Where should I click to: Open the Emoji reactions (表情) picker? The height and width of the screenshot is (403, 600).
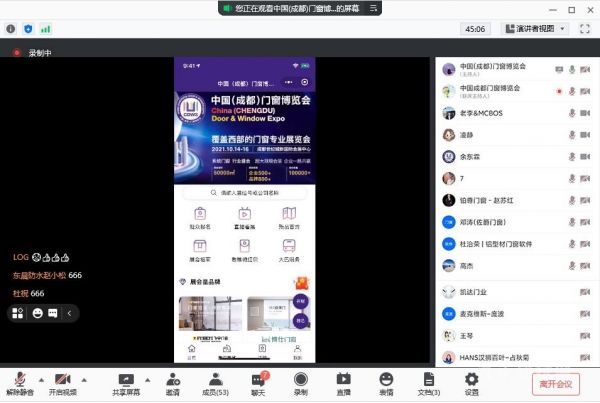click(386, 379)
